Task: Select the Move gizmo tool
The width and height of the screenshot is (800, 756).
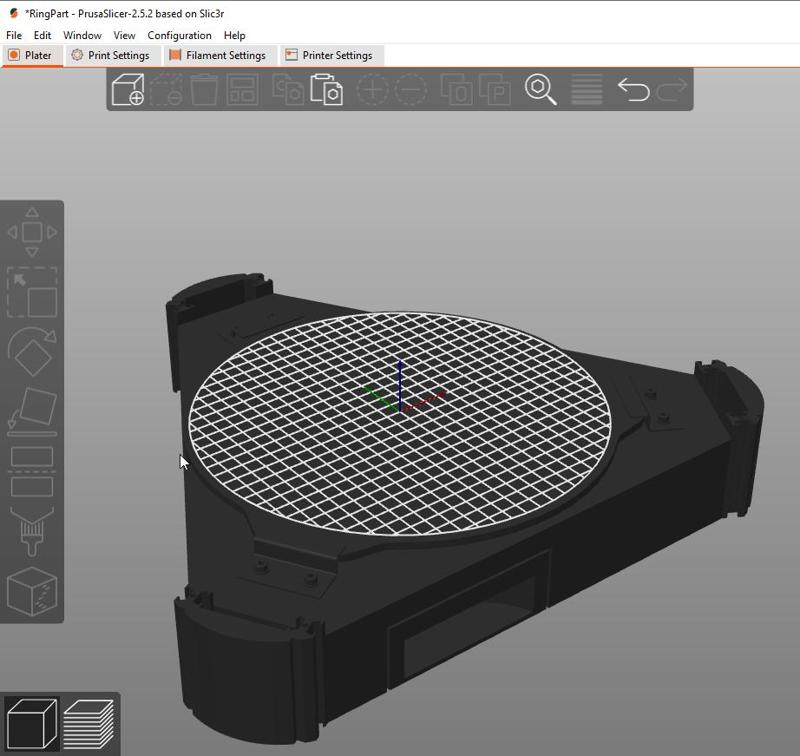Action: (32, 232)
